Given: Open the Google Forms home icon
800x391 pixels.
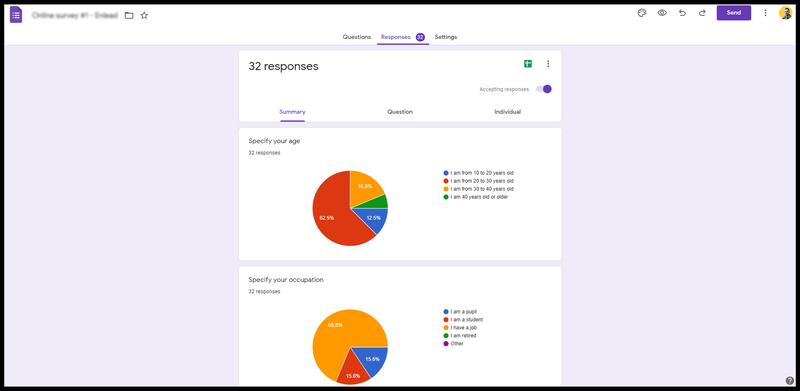Looking at the screenshot, I should click(x=16, y=15).
